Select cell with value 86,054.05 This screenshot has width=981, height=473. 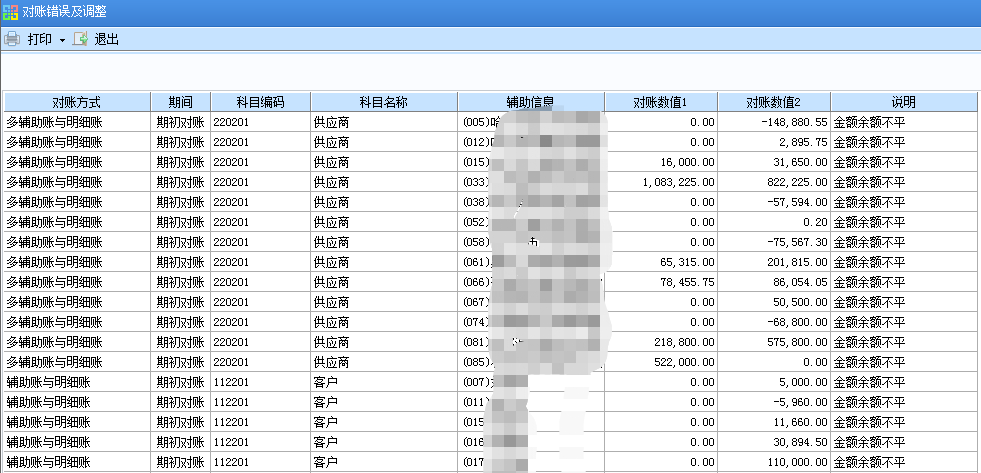tap(775, 282)
